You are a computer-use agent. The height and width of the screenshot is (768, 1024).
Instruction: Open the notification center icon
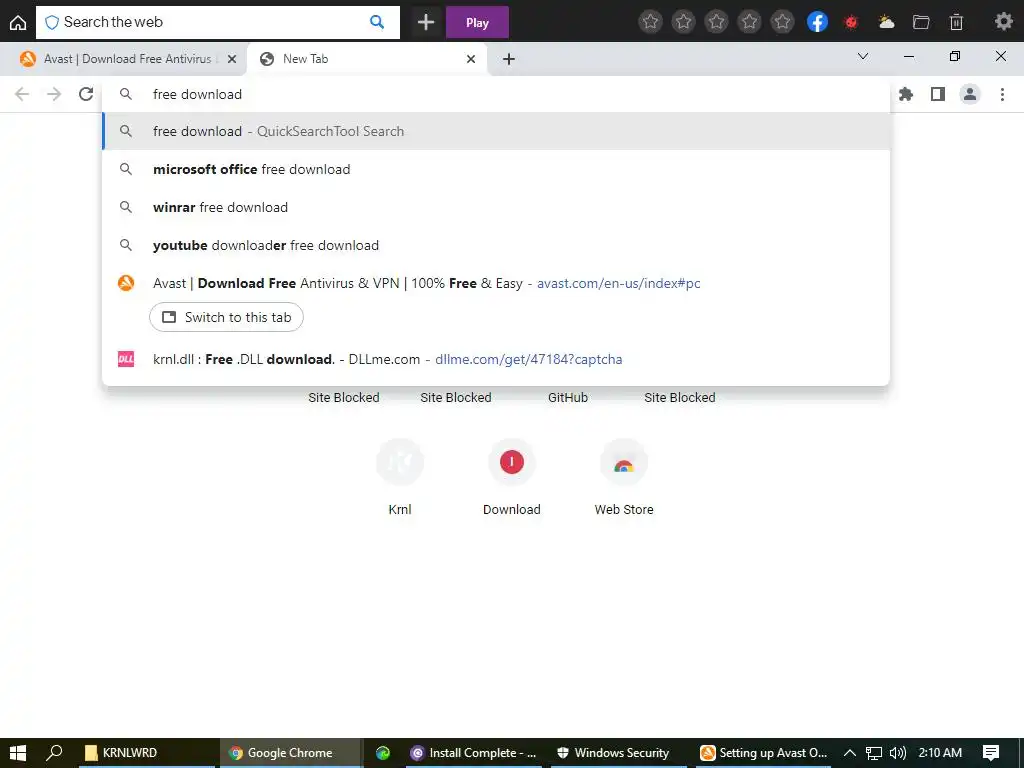pyautogui.click(x=991, y=753)
